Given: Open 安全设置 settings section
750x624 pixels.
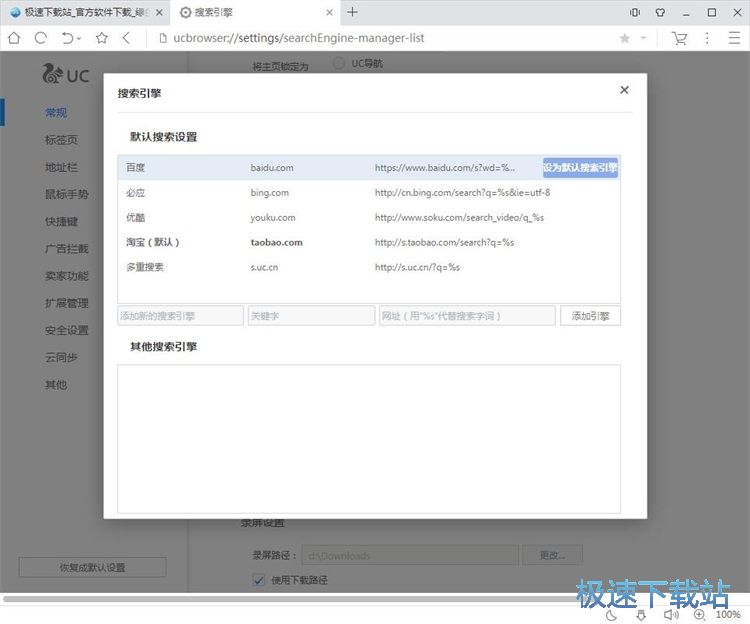Looking at the screenshot, I should click(x=66, y=330).
